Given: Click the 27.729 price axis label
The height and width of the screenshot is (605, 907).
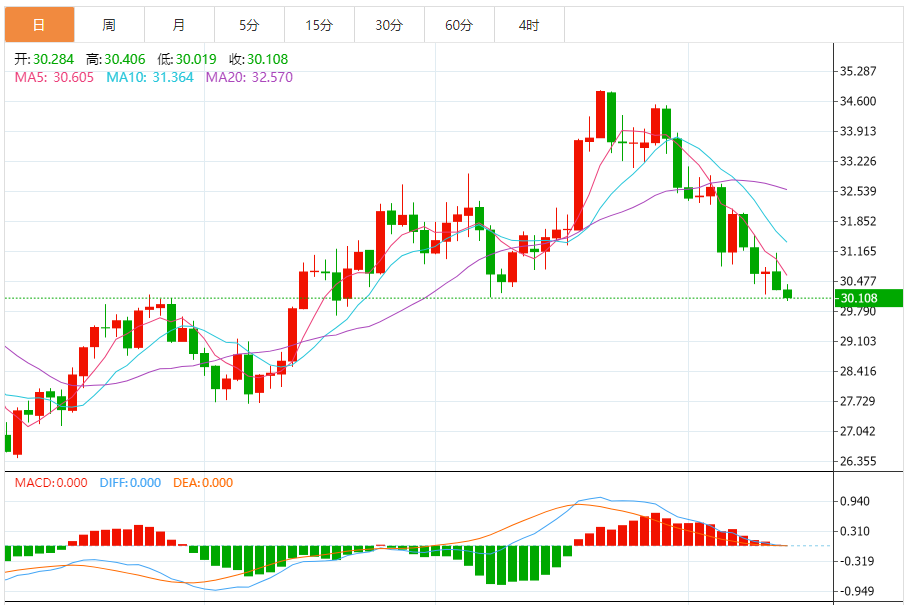Looking at the screenshot, I should (858, 401).
